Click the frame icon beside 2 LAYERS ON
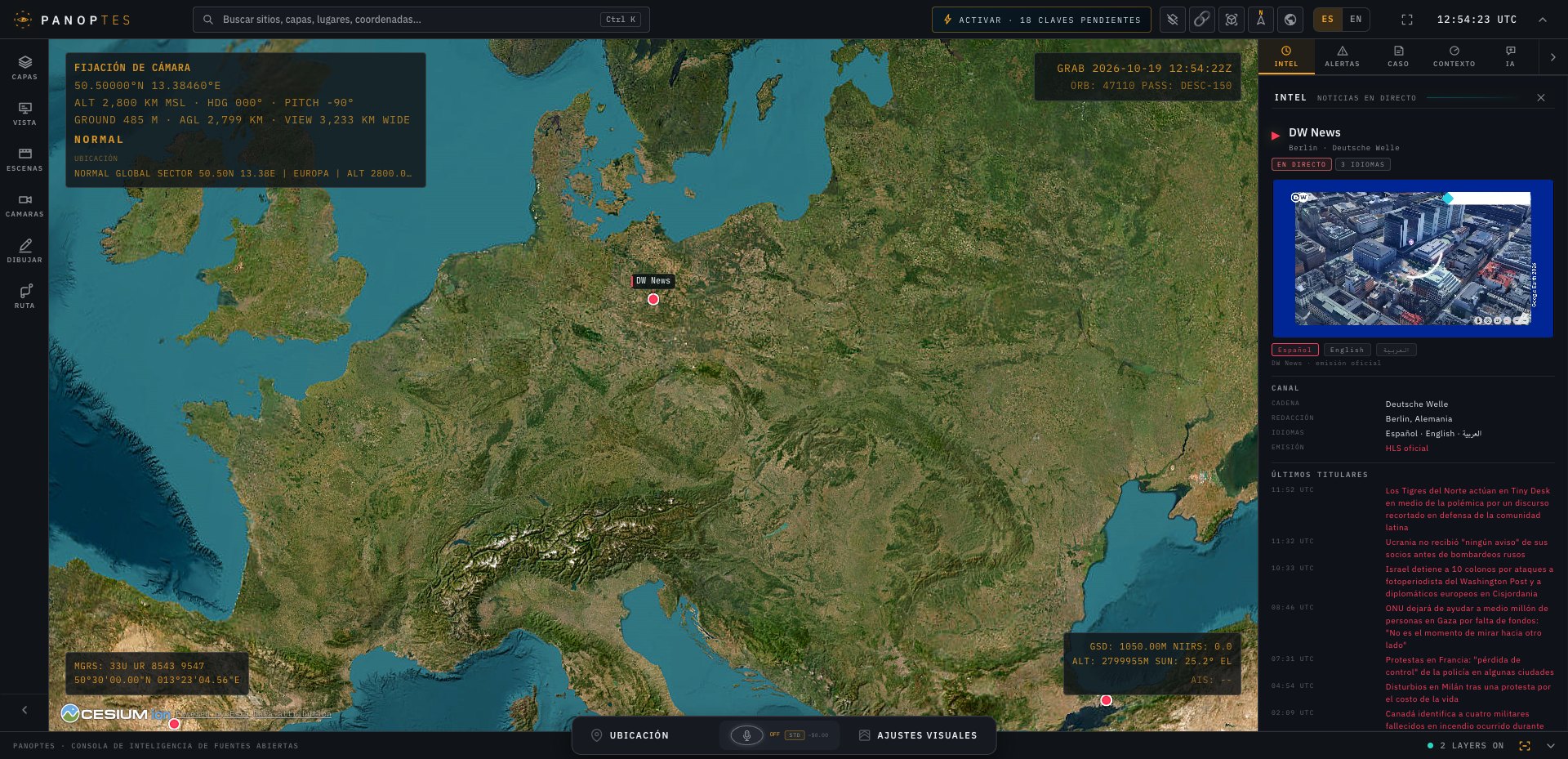The height and width of the screenshot is (759, 1568). [1525, 746]
